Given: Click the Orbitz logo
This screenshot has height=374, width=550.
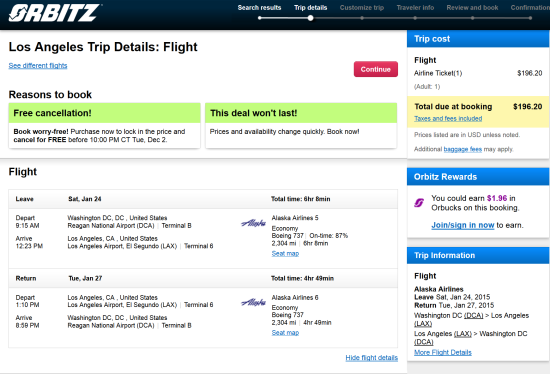Looking at the screenshot, I should (55, 13).
